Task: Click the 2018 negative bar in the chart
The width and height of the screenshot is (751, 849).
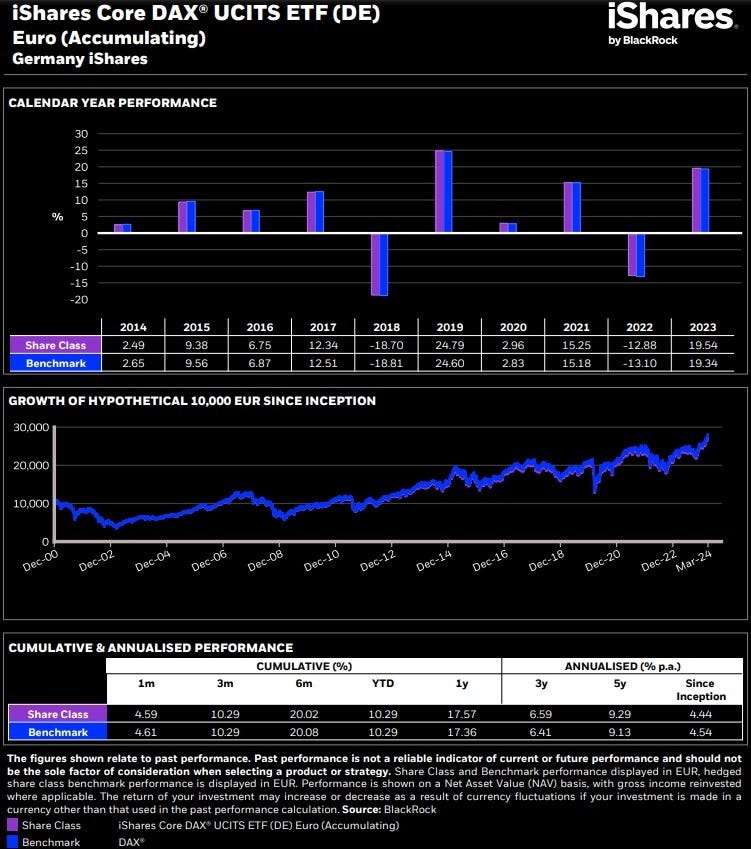Action: pyautogui.click(x=379, y=264)
